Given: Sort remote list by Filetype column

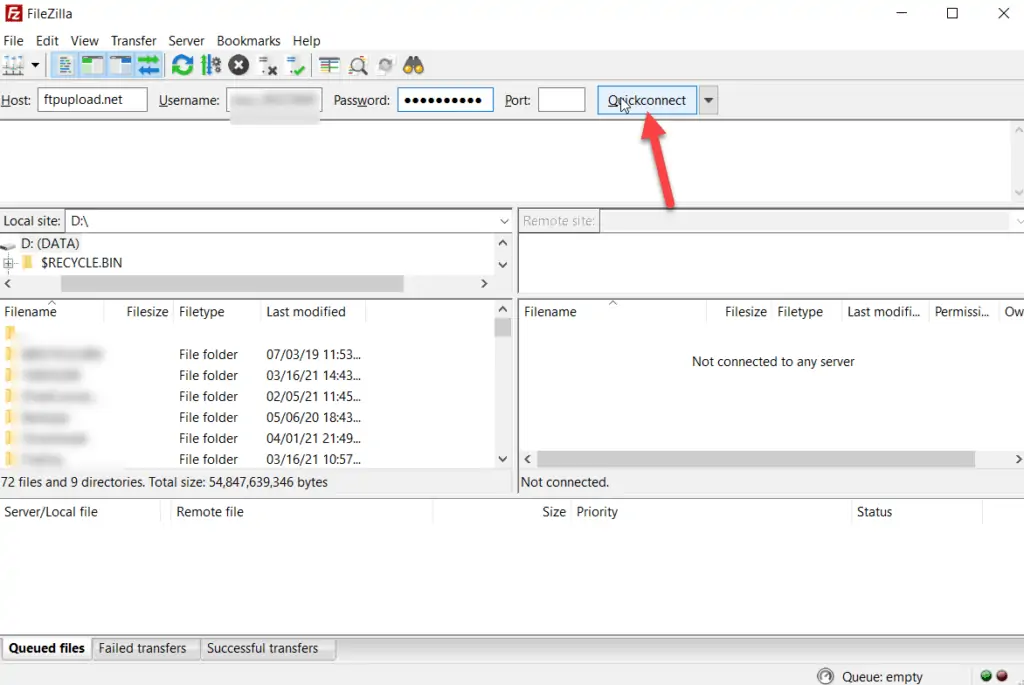Looking at the screenshot, I should pos(807,311).
